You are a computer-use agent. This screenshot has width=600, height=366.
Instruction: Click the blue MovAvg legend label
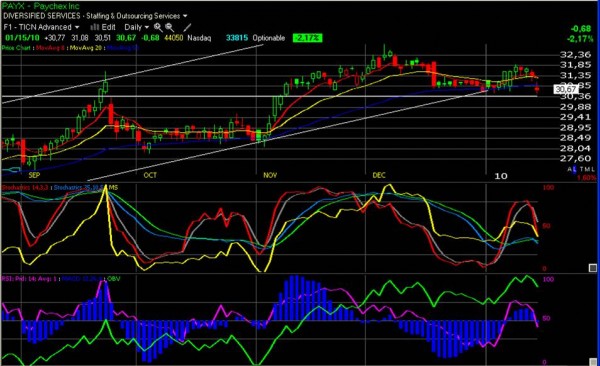[x=122, y=48]
